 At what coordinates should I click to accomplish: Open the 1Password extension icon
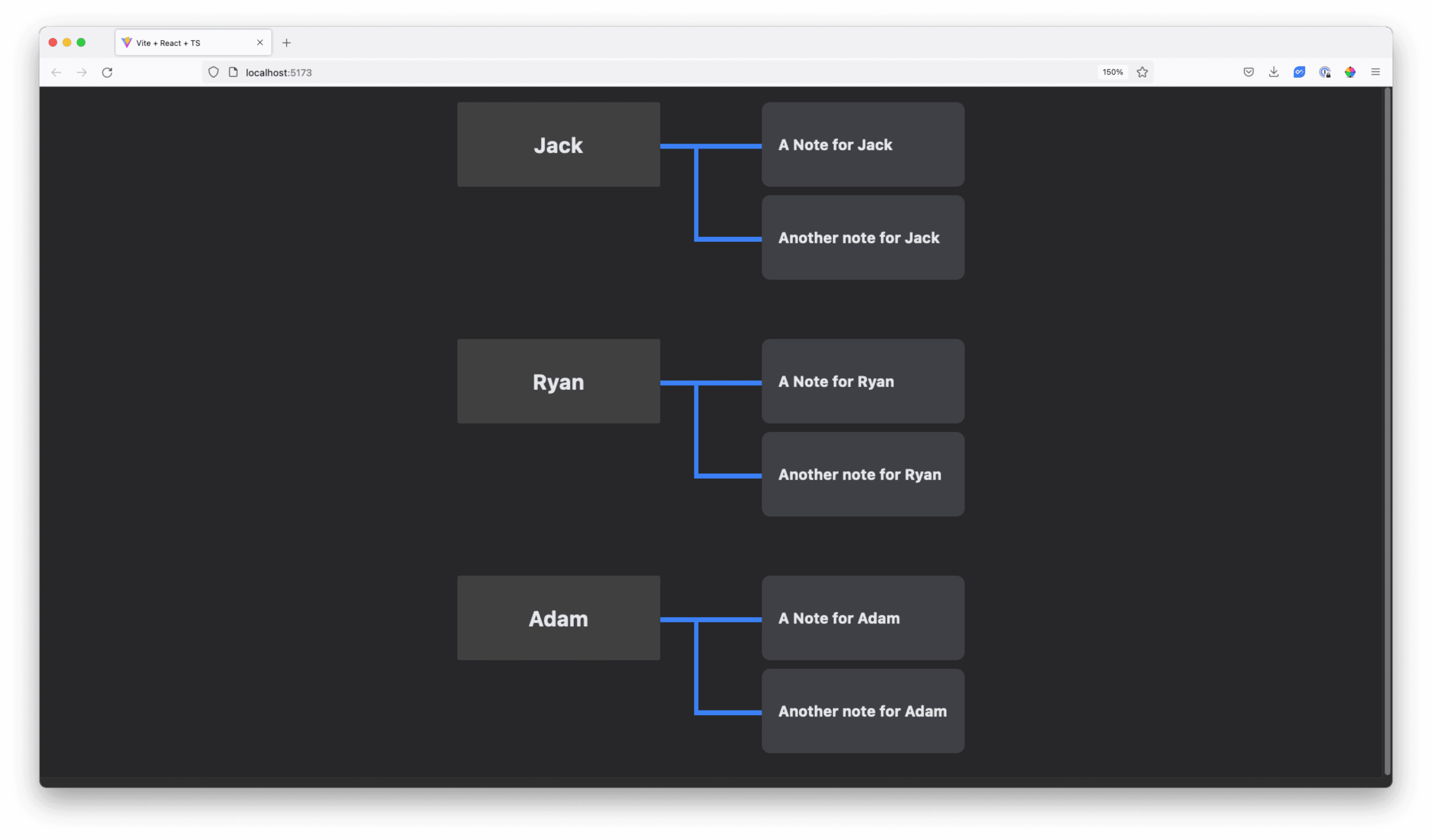tap(1325, 72)
